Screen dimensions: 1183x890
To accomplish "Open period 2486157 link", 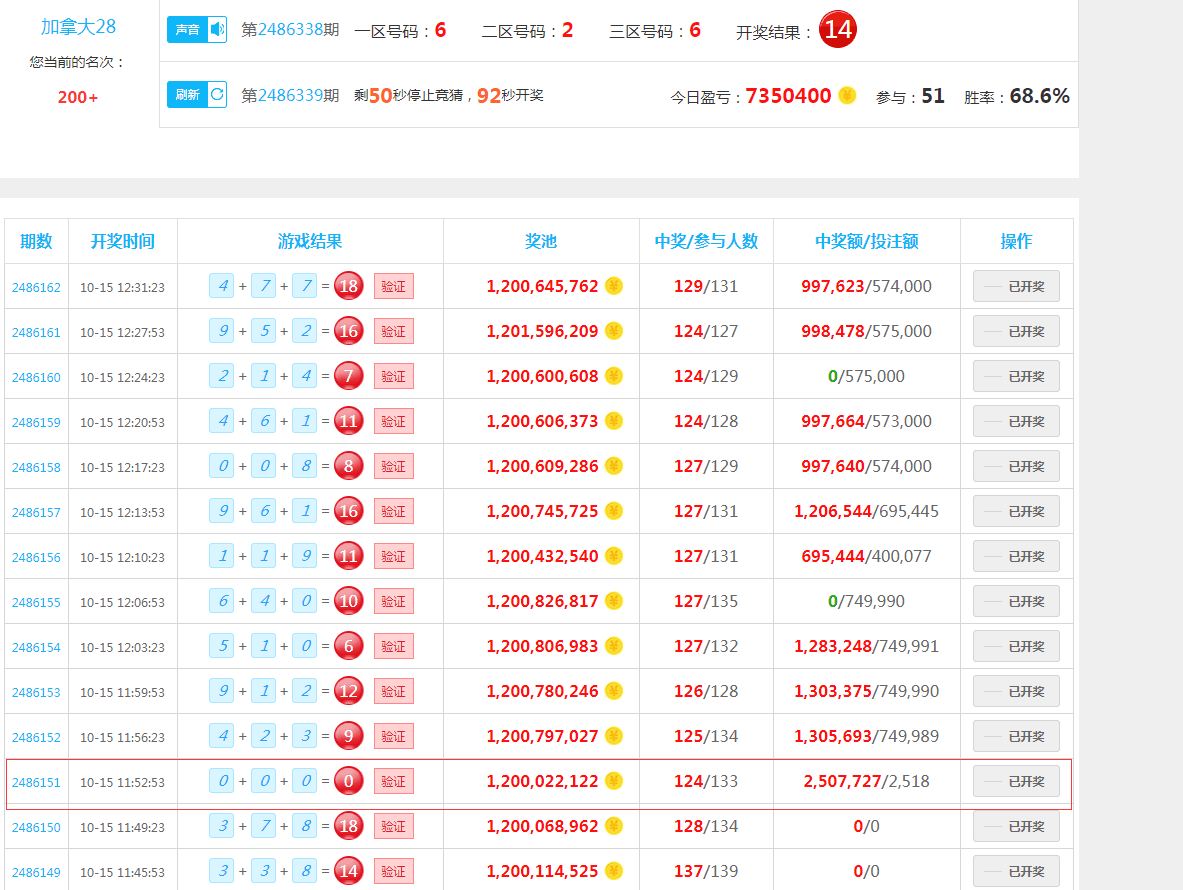I will coord(36,512).
